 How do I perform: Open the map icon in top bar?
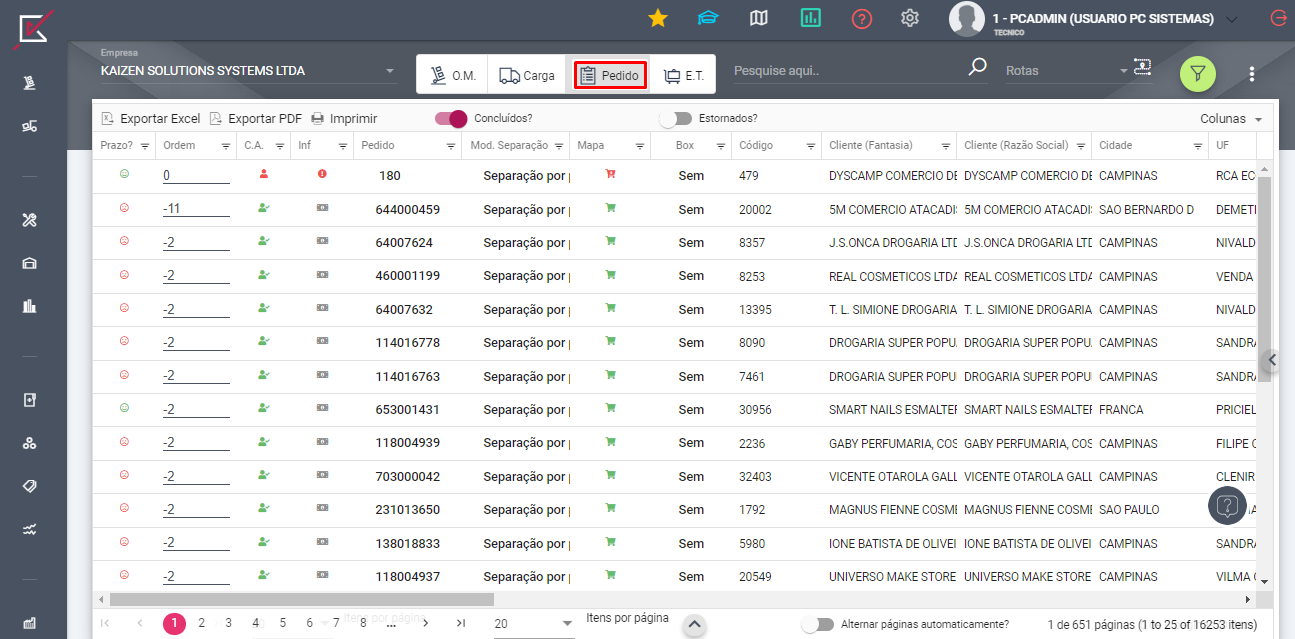(x=759, y=18)
